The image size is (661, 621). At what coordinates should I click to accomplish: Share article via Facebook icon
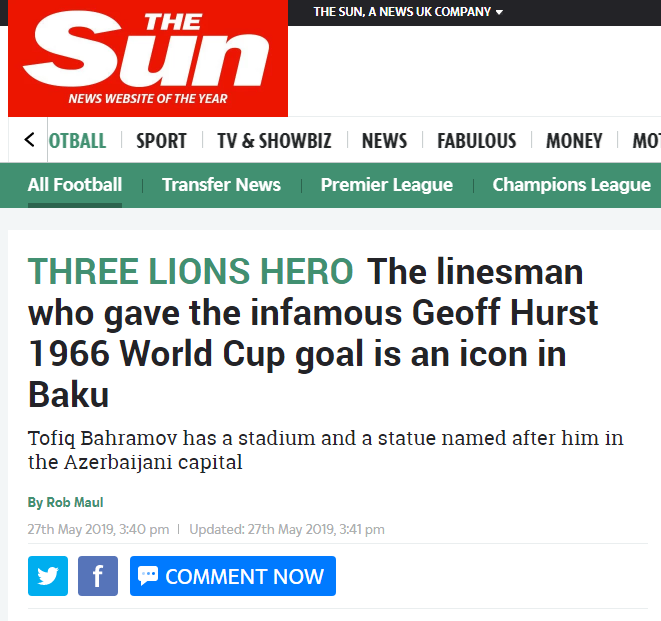pos(98,576)
